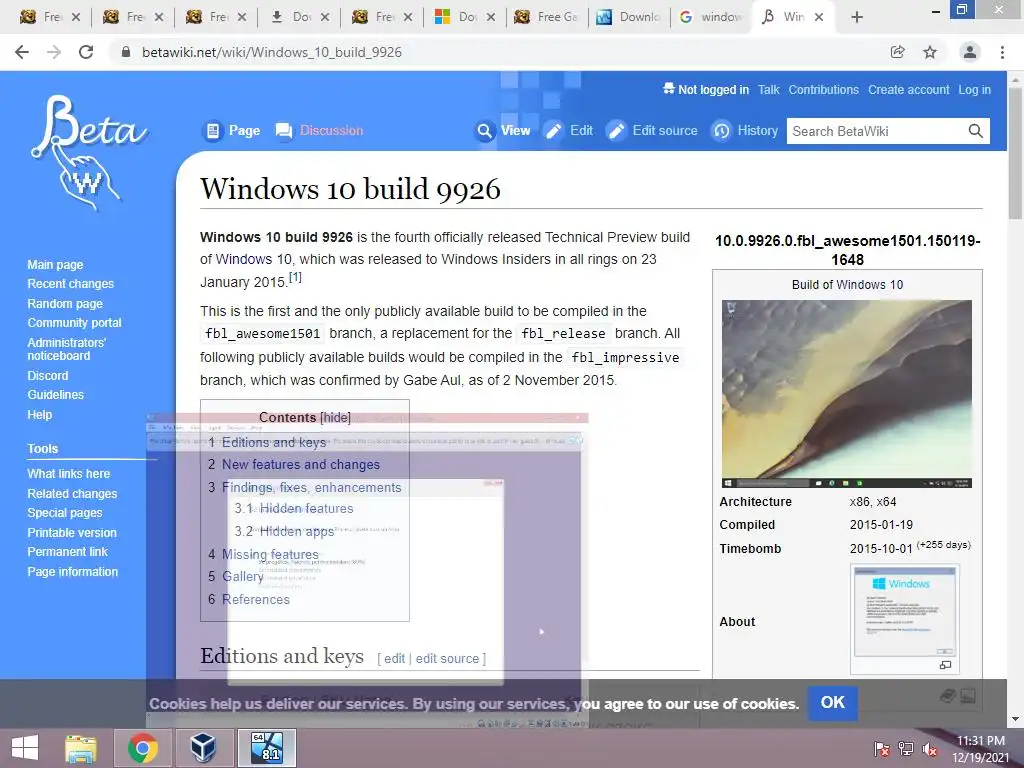Close the active Win tab
The width and height of the screenshot is (1024, 768).
click(819, 17)
